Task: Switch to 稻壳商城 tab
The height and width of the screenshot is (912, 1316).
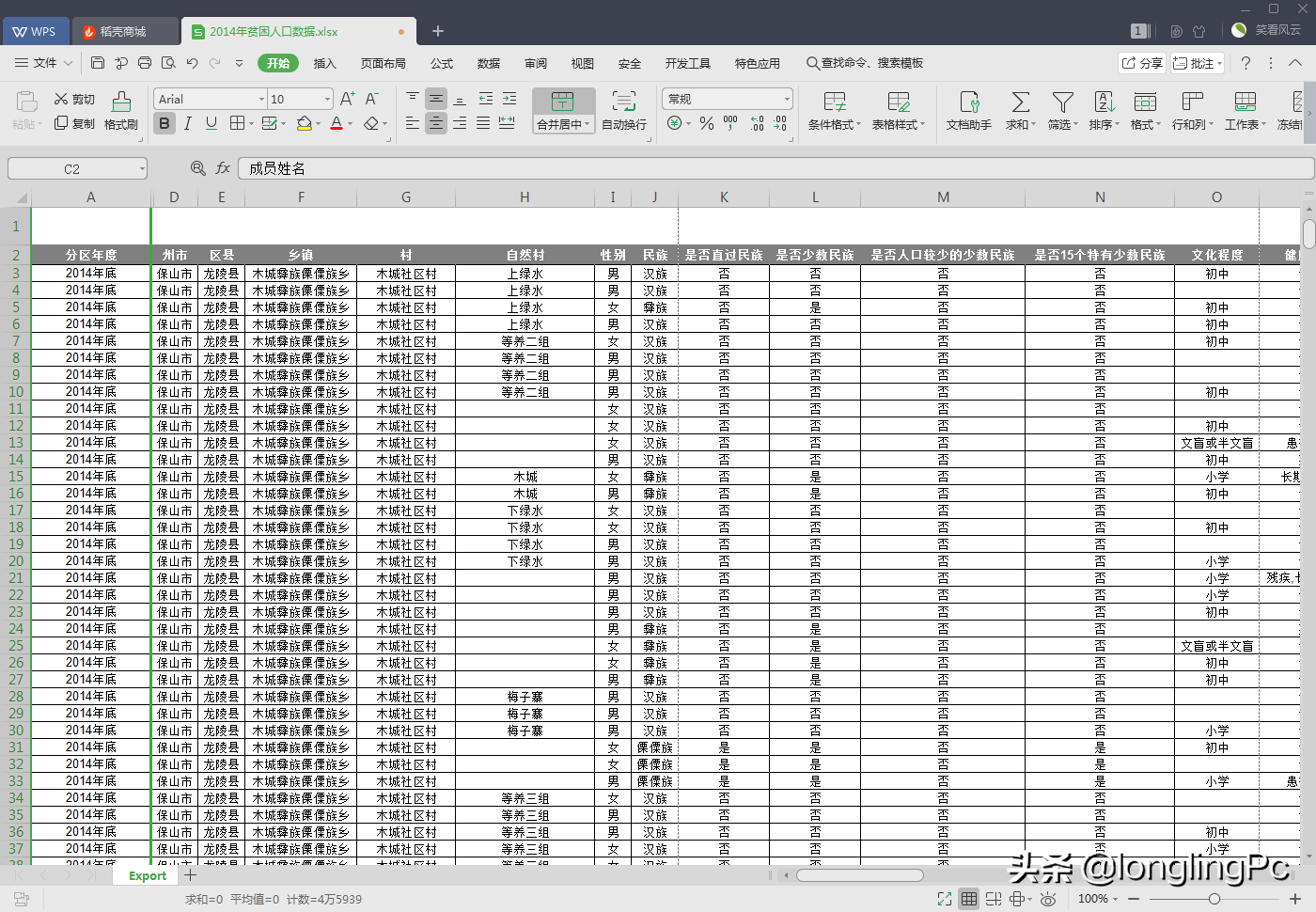Action: [x=123, y=31]
